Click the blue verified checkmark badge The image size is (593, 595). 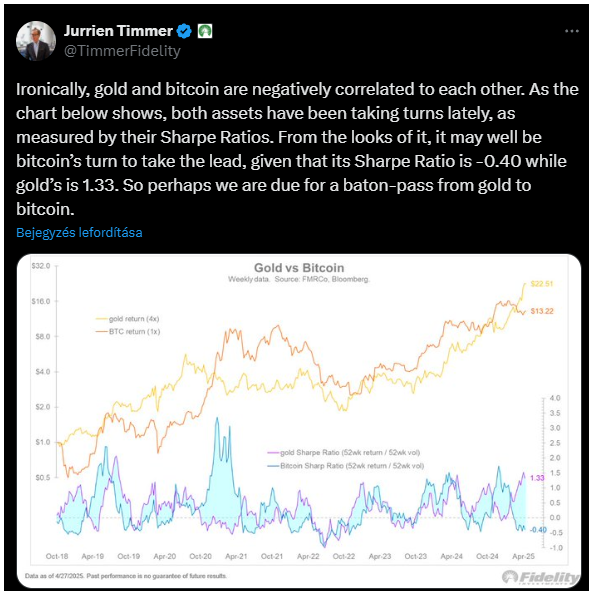[x=184, y=31]
